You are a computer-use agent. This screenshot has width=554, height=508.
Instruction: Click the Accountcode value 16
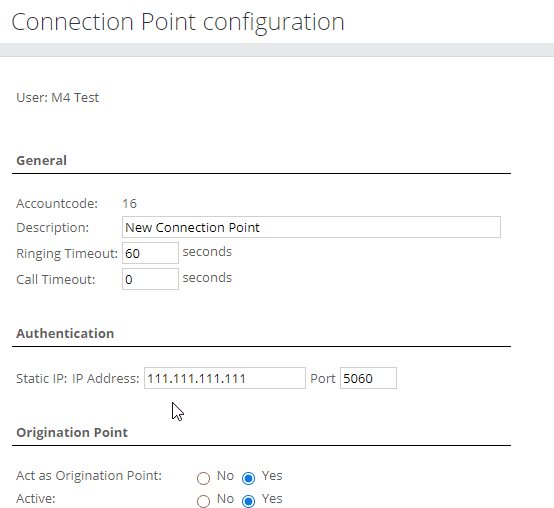coord(129,203)
